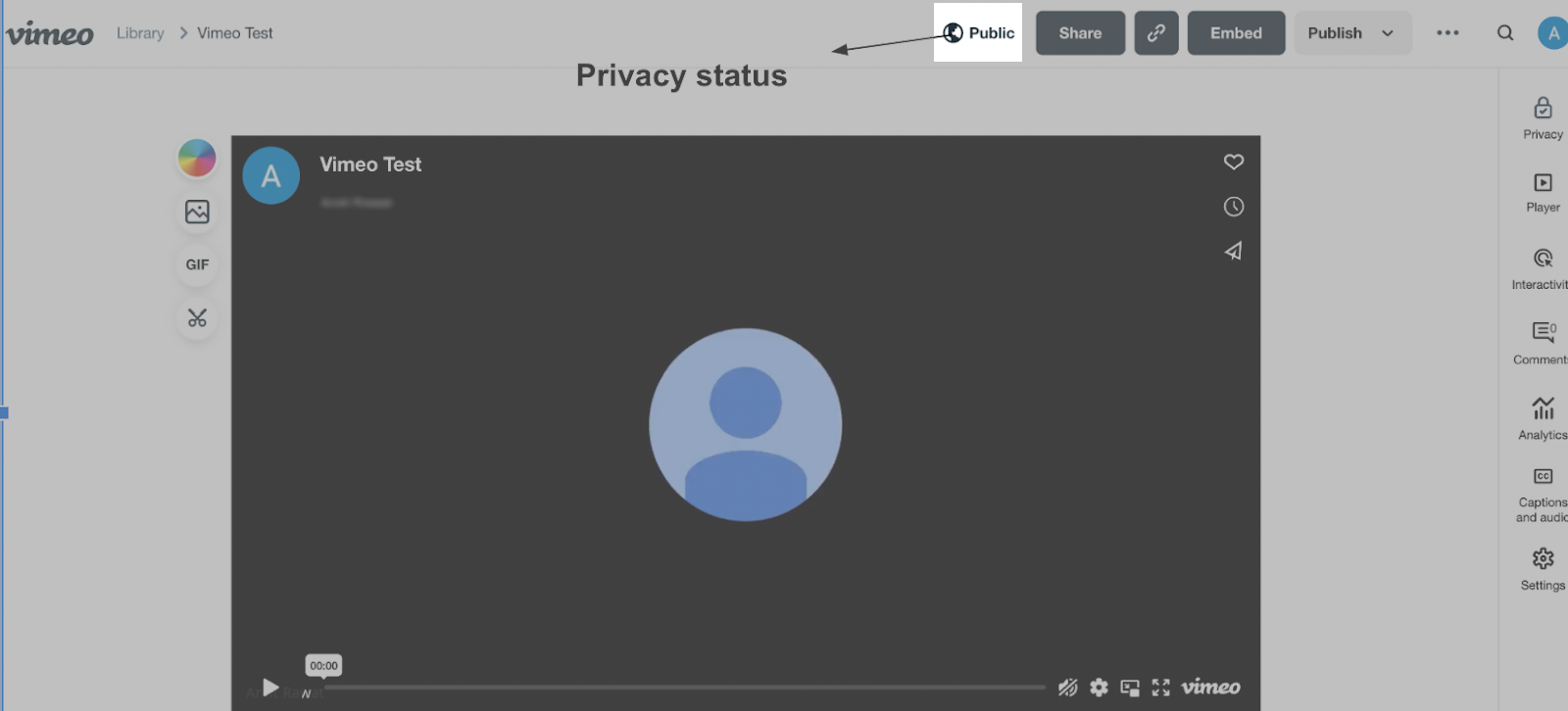Copy video link with chain icon
This screenshot has width=1568, height=711.
(x=1155, y=33)
